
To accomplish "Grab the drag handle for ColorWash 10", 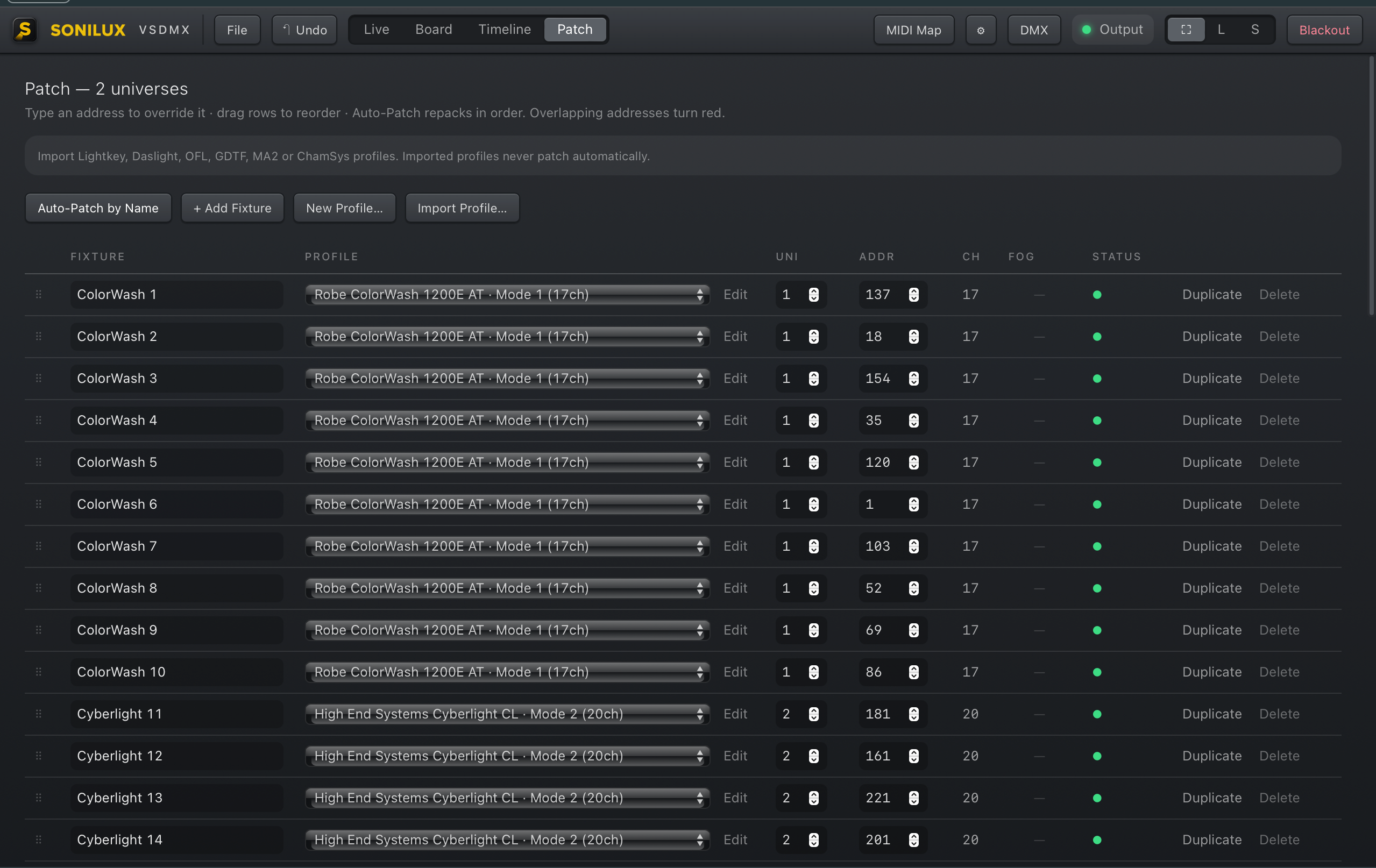I will pyautogui.click(x=39, y=672).
